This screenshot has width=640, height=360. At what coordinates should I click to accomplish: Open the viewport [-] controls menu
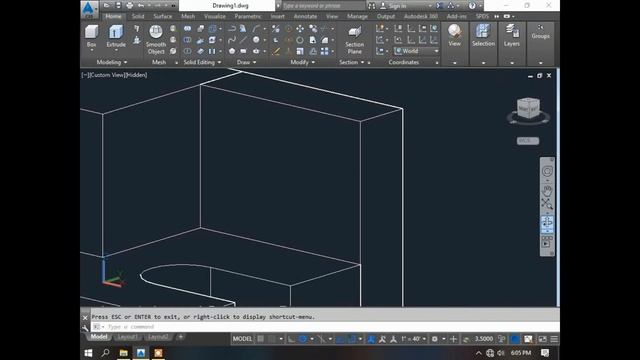(85, 75)
